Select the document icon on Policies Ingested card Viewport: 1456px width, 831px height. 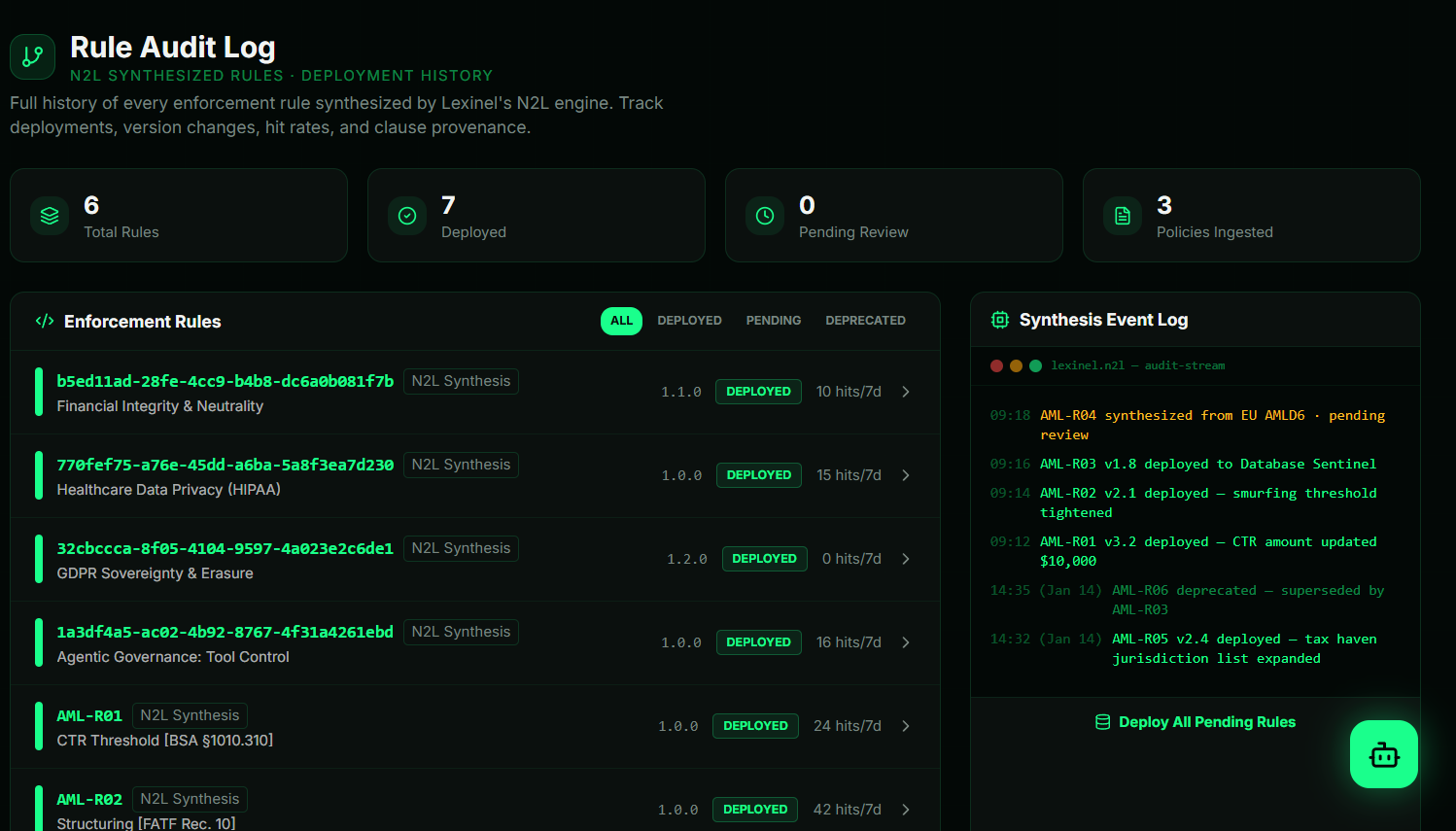1123,216
